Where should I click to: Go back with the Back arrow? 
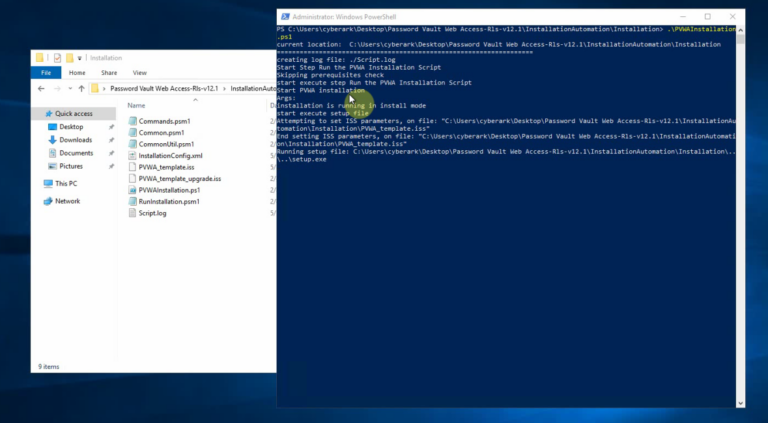coord(41,89)
